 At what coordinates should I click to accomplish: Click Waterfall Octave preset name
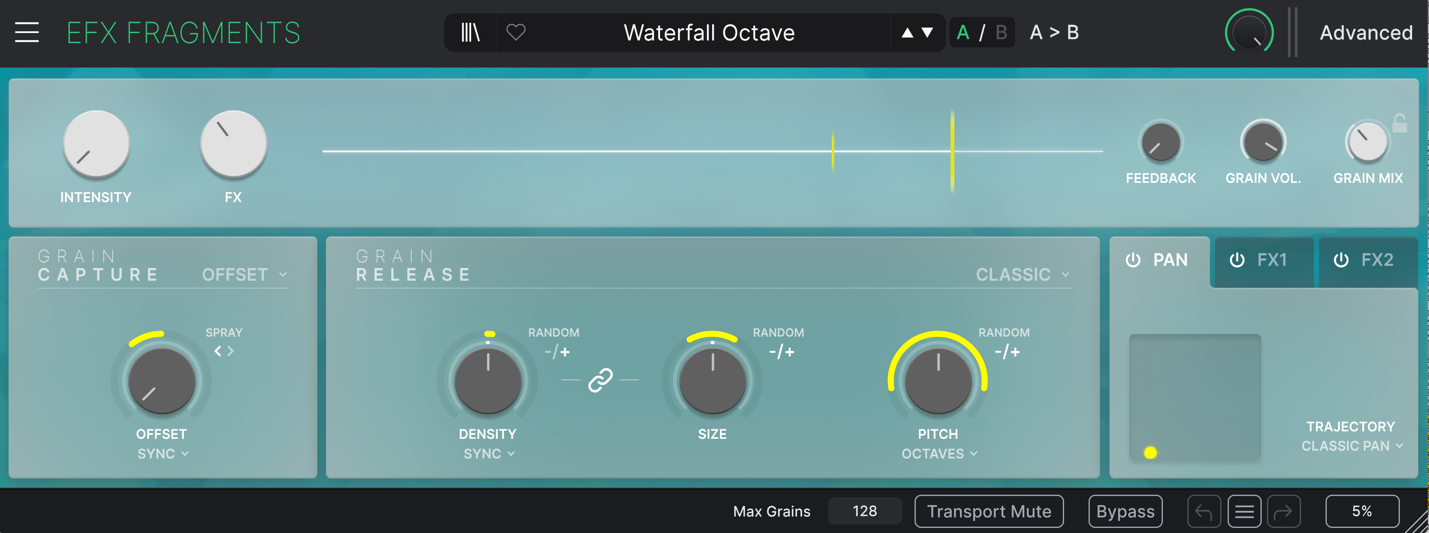(709, 33)
